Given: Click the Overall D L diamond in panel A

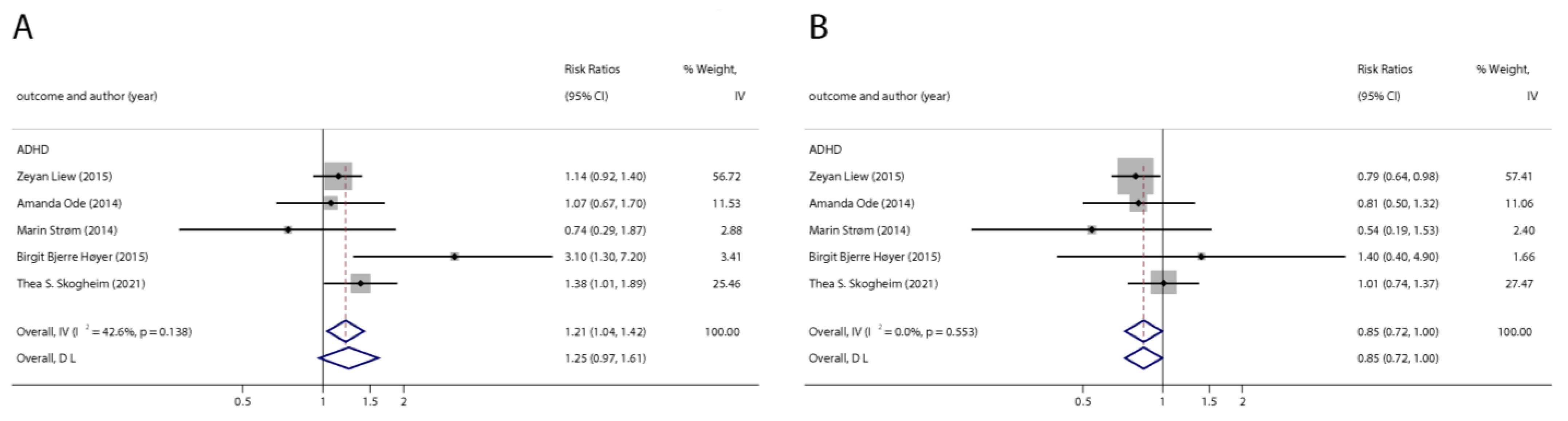Looking at the screenshot, I should (349, 358).
